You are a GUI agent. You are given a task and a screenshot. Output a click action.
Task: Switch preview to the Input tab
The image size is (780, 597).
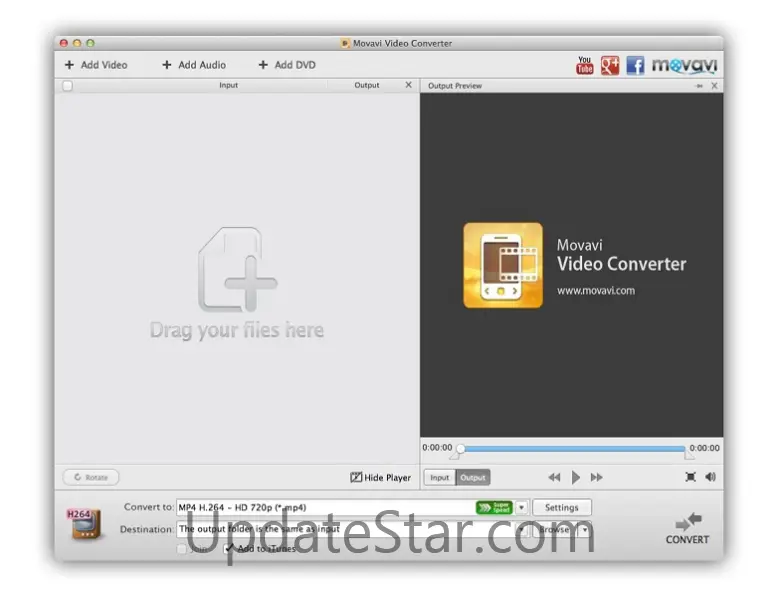[439, 478]
